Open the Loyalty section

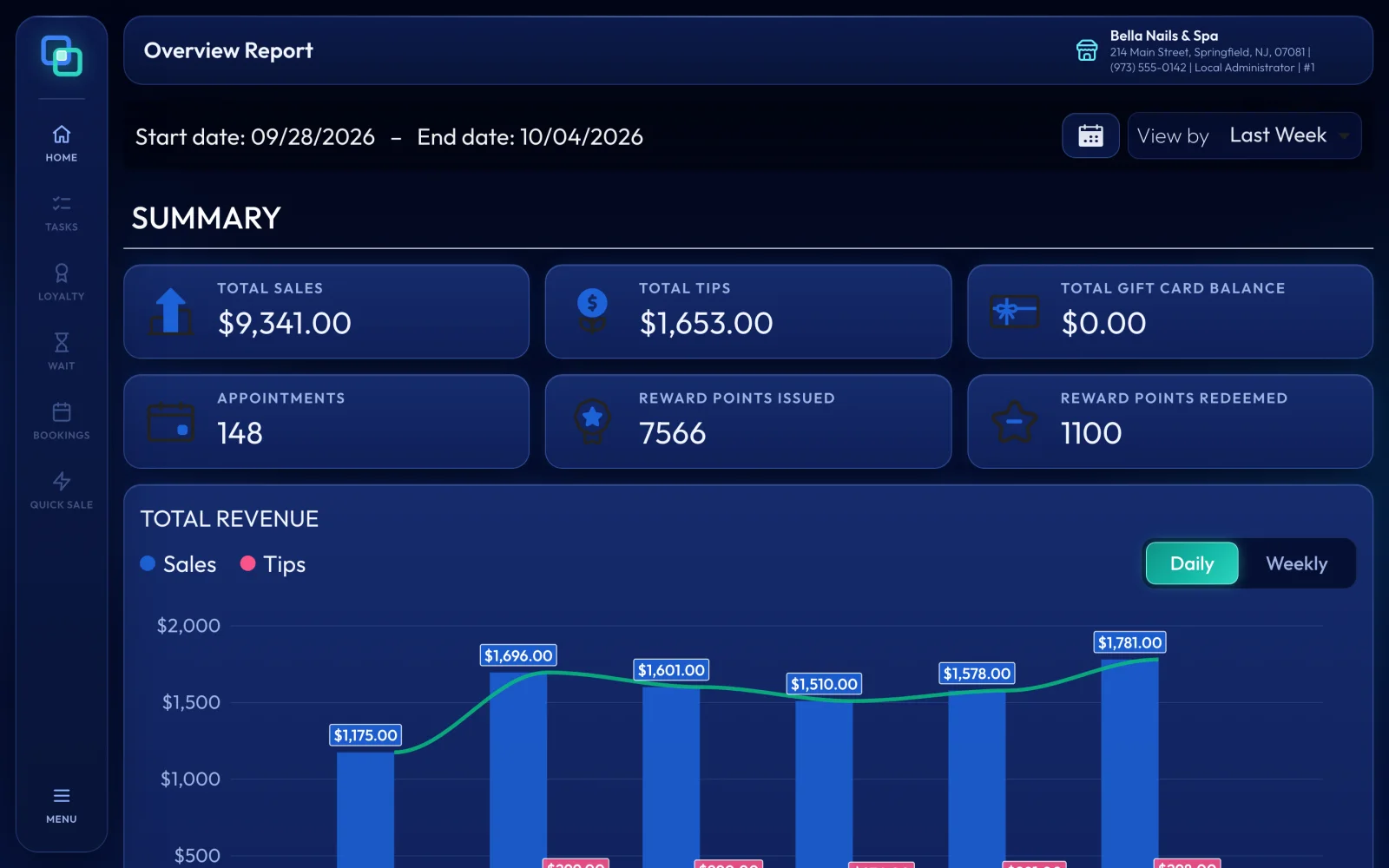(x=62, y=282)
